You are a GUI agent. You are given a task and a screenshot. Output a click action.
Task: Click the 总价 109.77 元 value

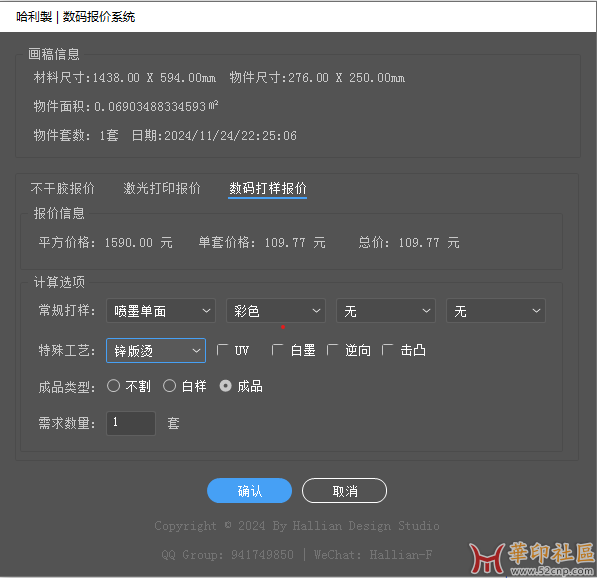point(409,243)
